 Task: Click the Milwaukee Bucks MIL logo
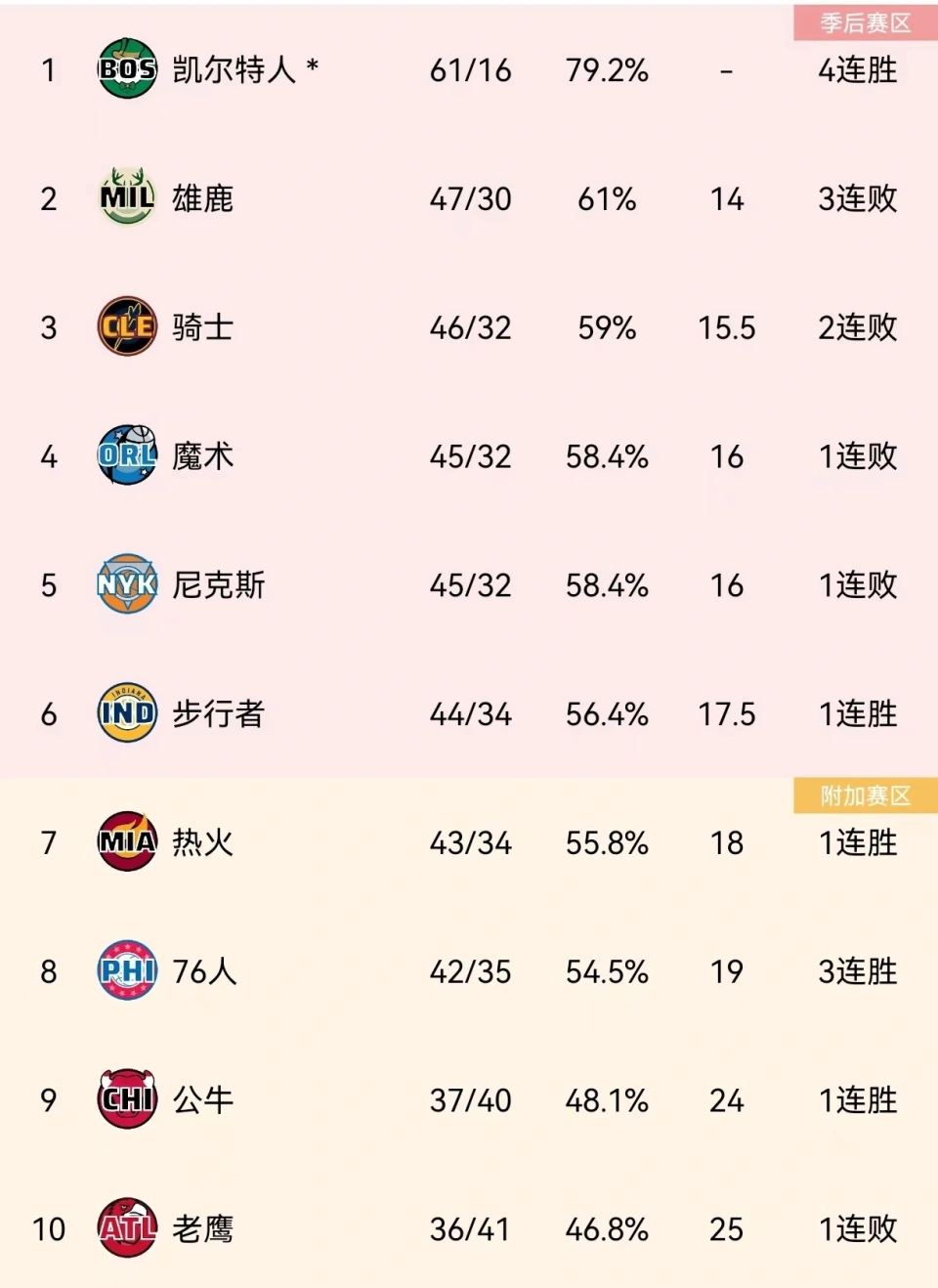pos(127,198)
